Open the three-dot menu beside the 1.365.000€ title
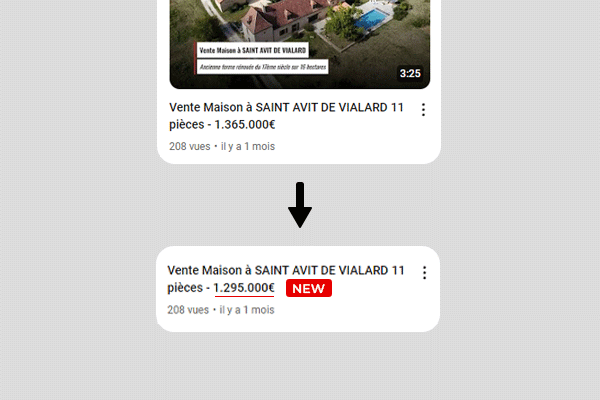The height and width of the screenshot is (400, 600). pyautogui.click(x=423, y=110)
